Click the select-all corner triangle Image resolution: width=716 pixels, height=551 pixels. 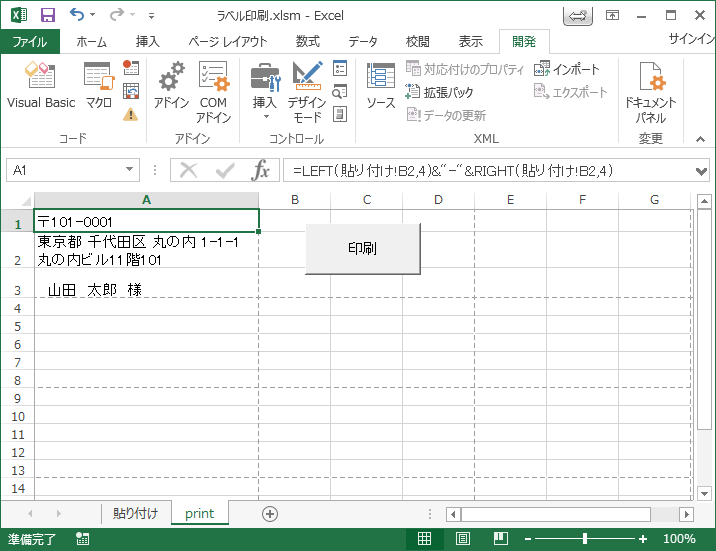click(25, 200)
